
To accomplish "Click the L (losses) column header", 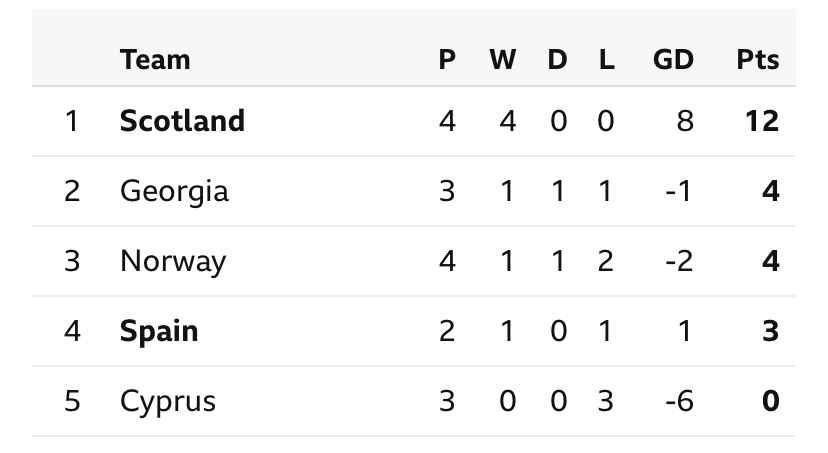I will pyautogui.click(x=606, y=60).
